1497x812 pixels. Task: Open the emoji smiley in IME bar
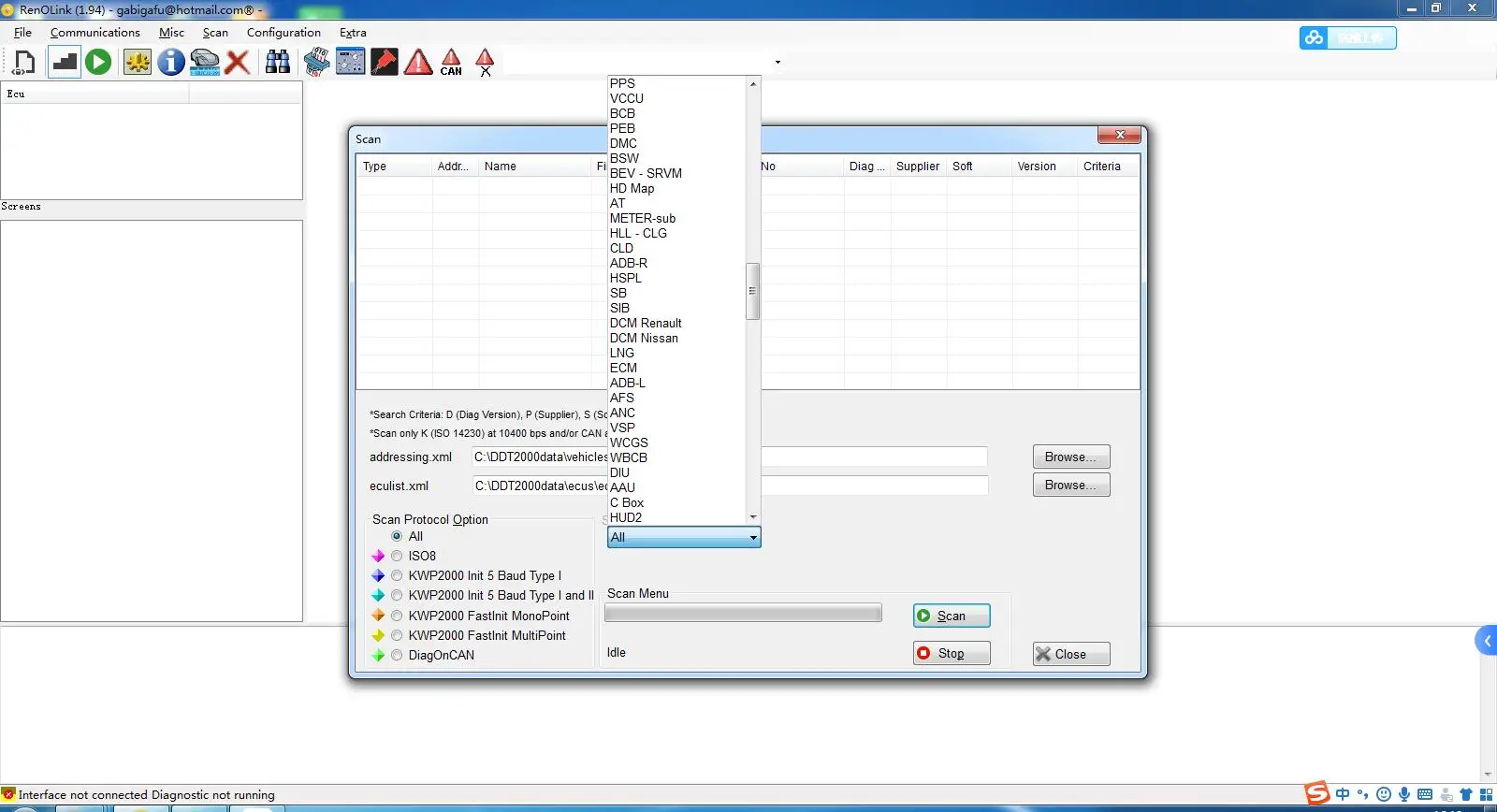click(1384, 794)
